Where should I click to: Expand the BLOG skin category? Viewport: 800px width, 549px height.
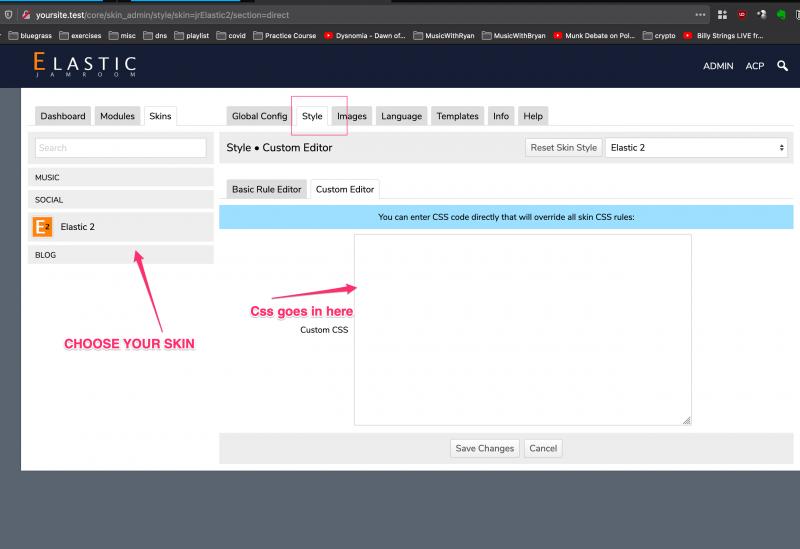121,255
